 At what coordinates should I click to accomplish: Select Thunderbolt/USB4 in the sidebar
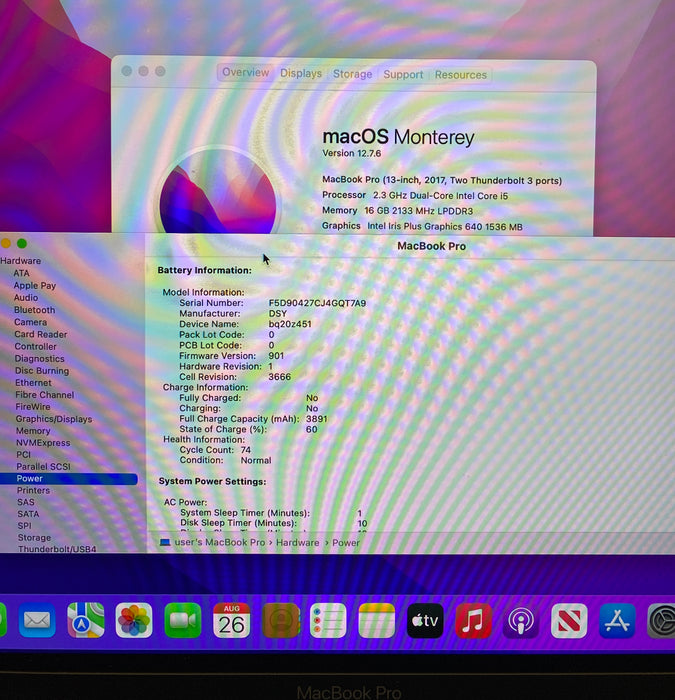coord(57,549)
